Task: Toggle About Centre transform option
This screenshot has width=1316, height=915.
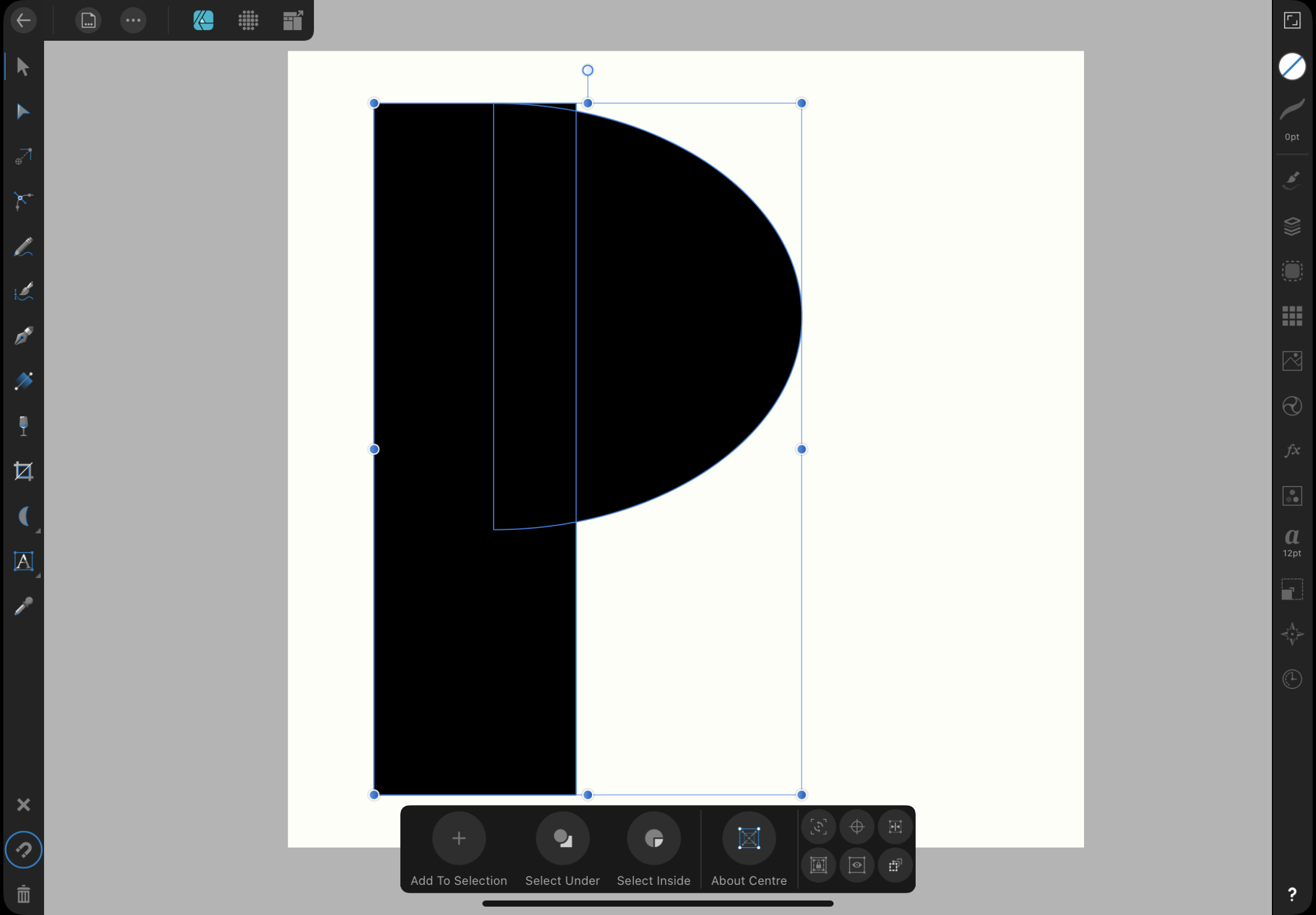Action: coord(748,839)
